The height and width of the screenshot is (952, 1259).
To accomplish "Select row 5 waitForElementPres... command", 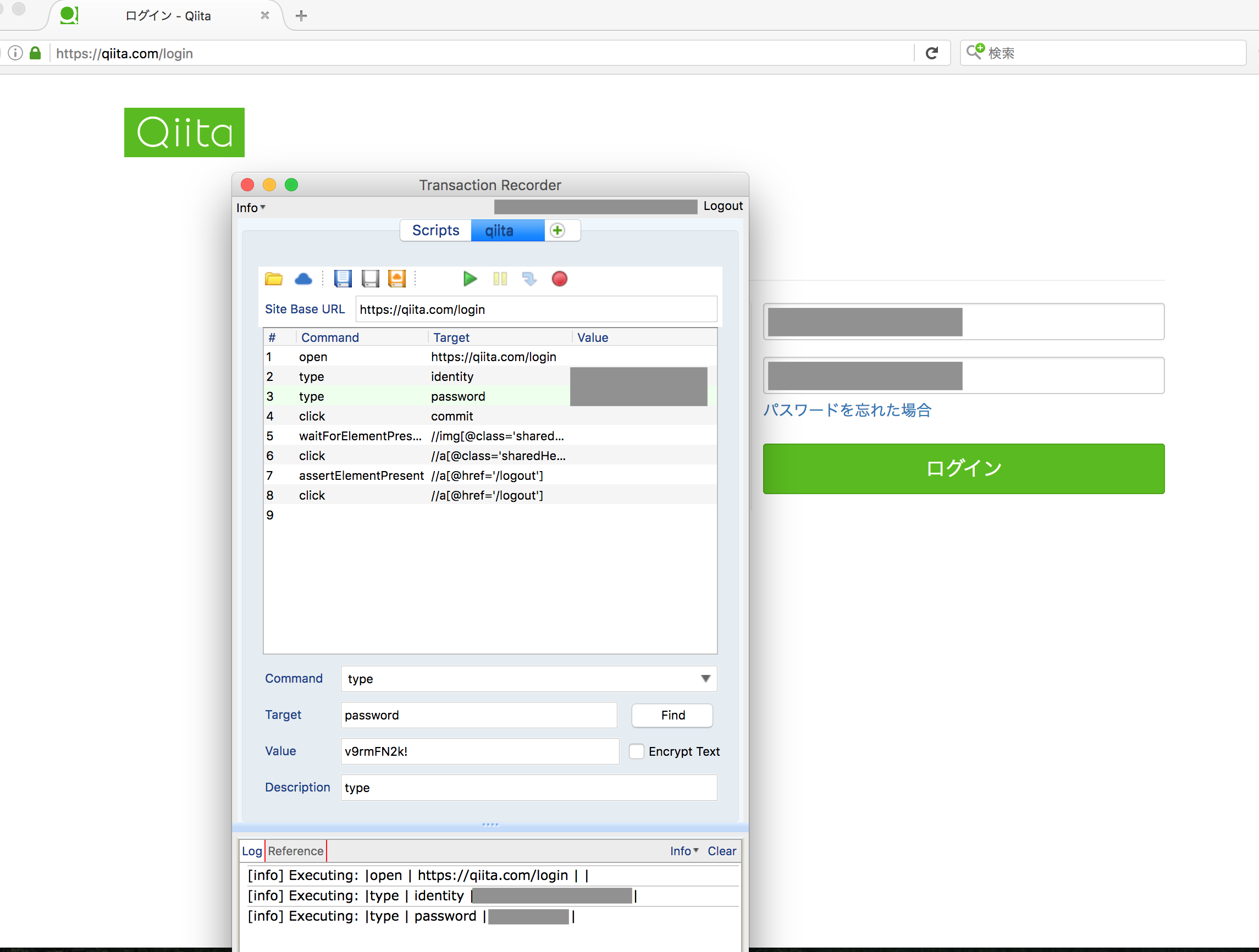I will (x=490, y=436).
